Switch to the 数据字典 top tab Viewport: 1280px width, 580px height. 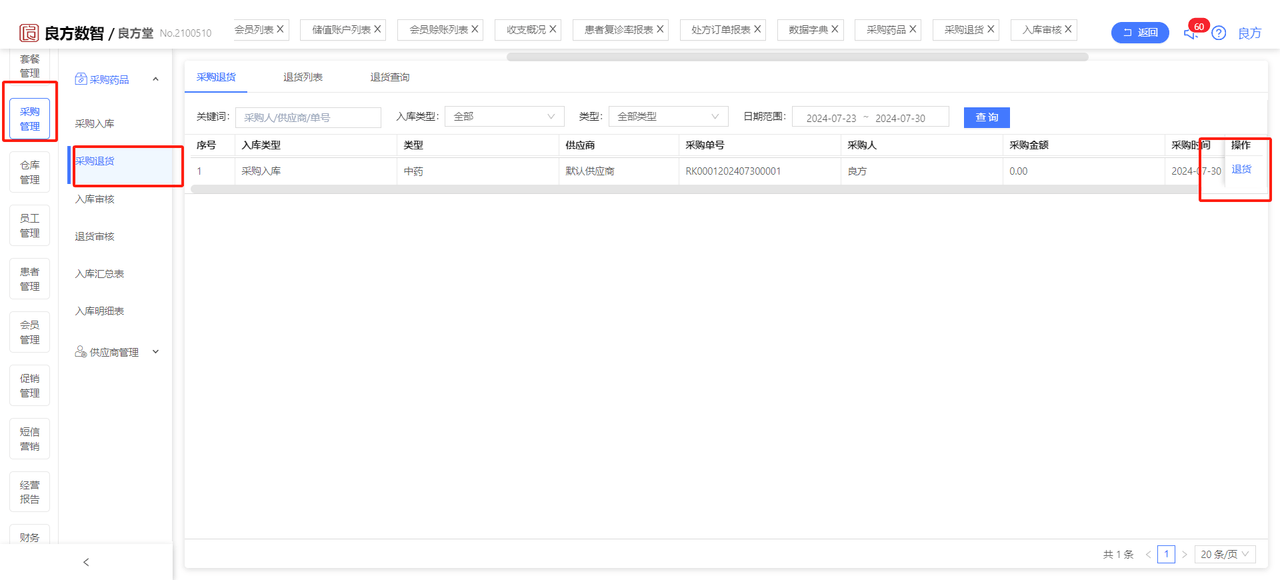pyautogui.click(x=808, y=30)
